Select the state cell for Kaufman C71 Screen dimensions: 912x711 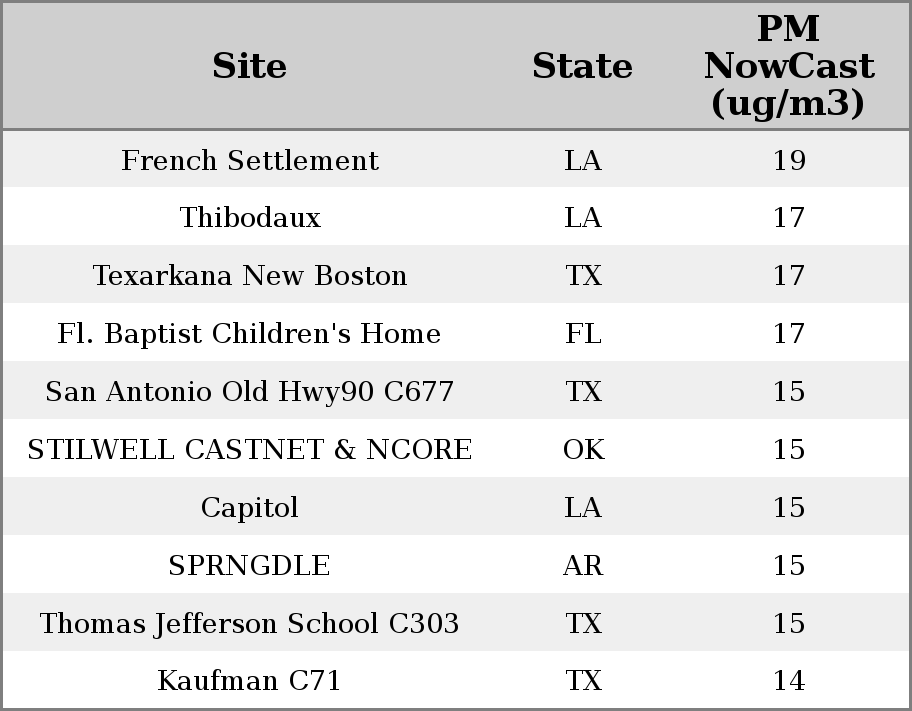click(583, 681)
